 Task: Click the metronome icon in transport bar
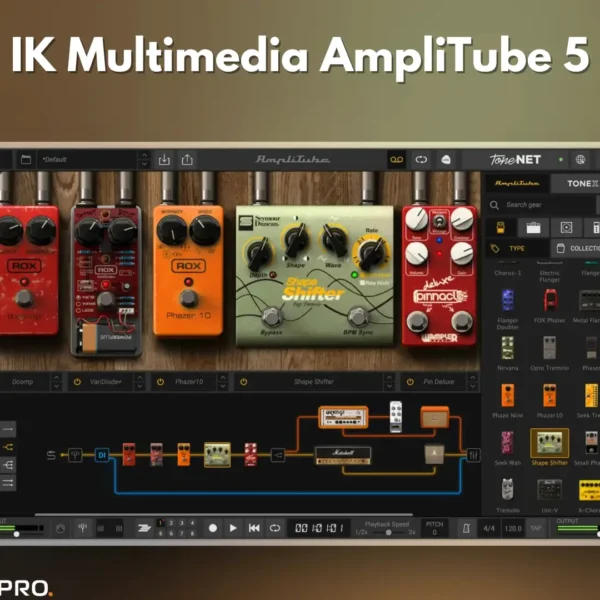[x=466, y=528]
